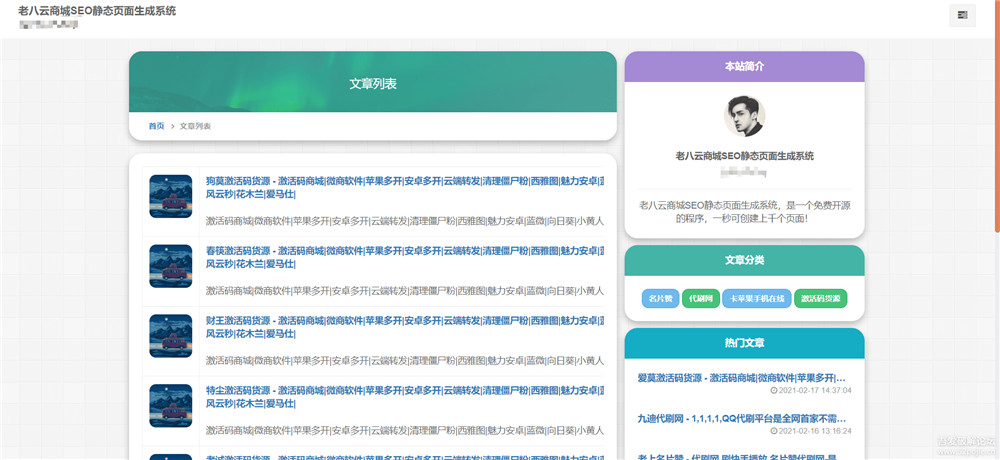
Task: Click the 文章列表 banner title
Action: click(373, 84)
